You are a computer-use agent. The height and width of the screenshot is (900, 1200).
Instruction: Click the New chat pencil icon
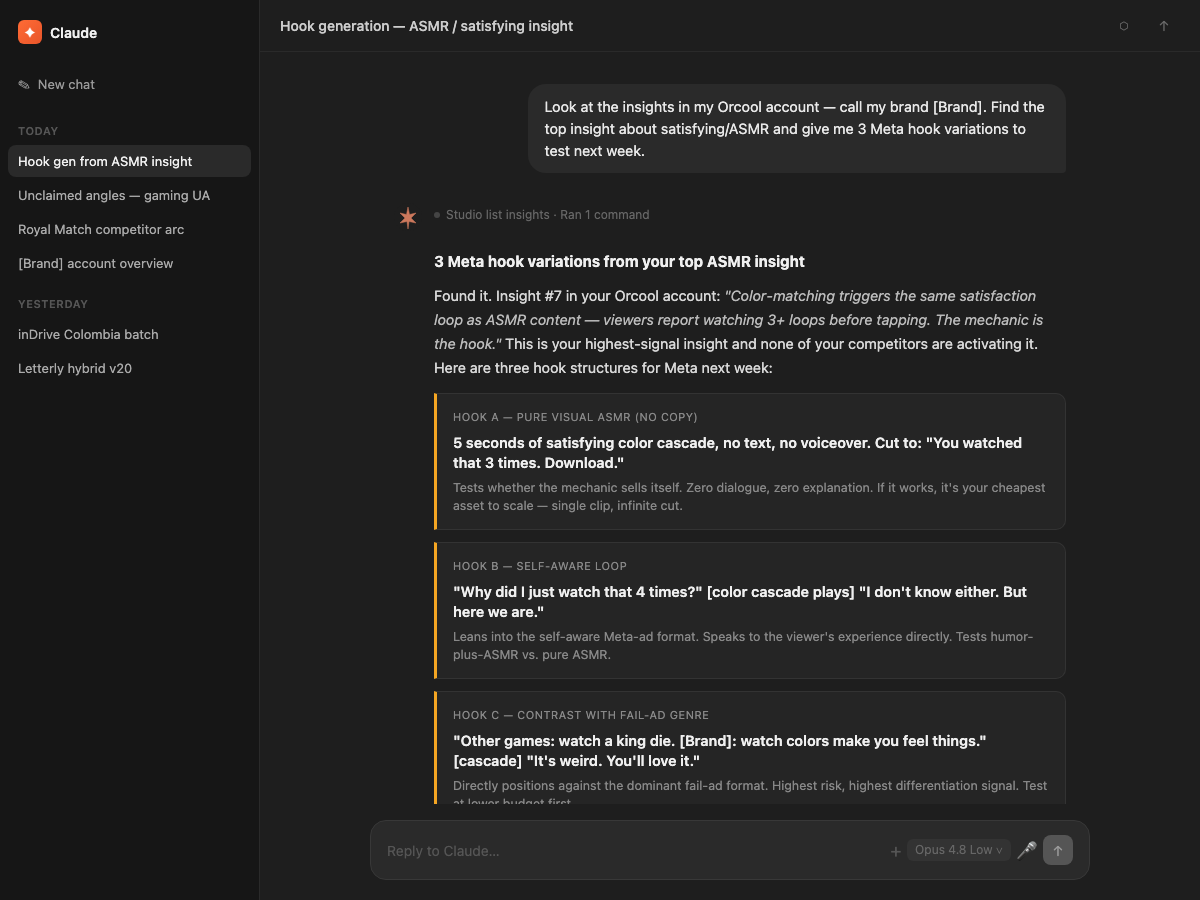tap(24, 85)
